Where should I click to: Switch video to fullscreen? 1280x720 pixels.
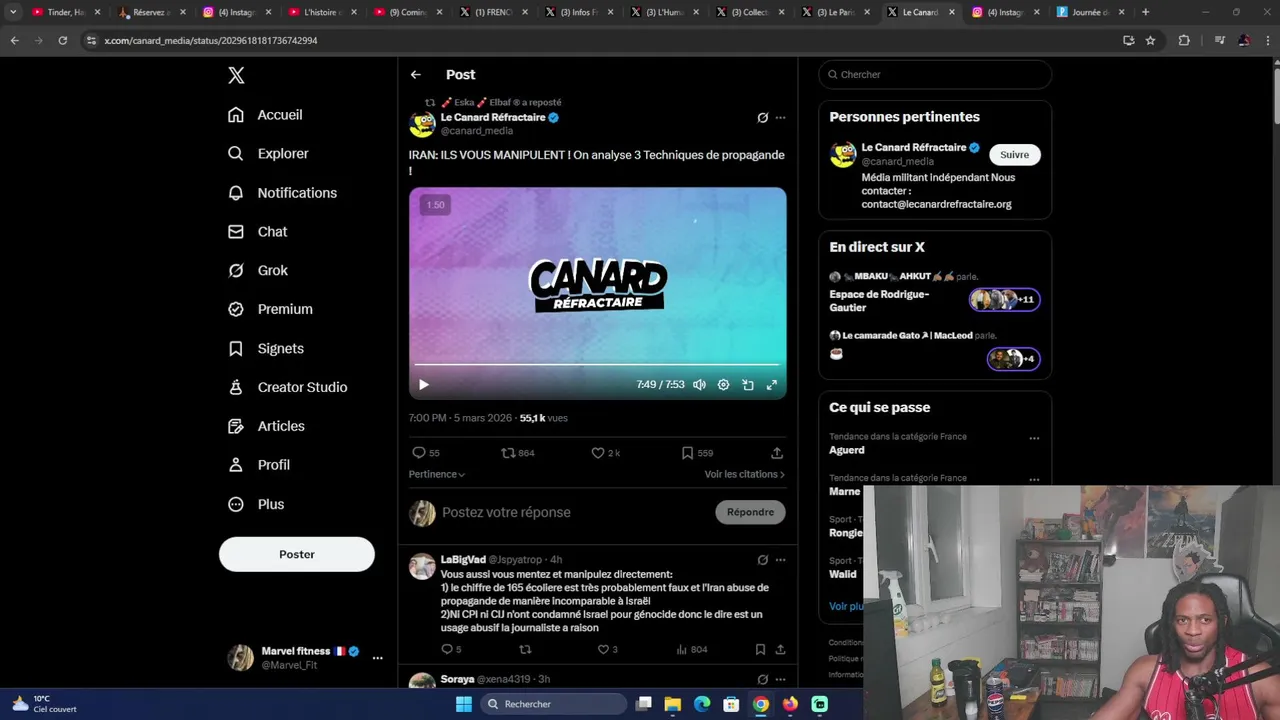(771, 385)
